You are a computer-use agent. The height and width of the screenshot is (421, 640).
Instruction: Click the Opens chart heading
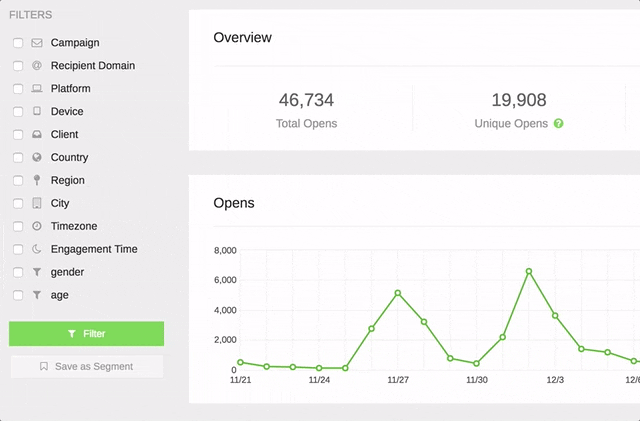click(x=234, y=203)
